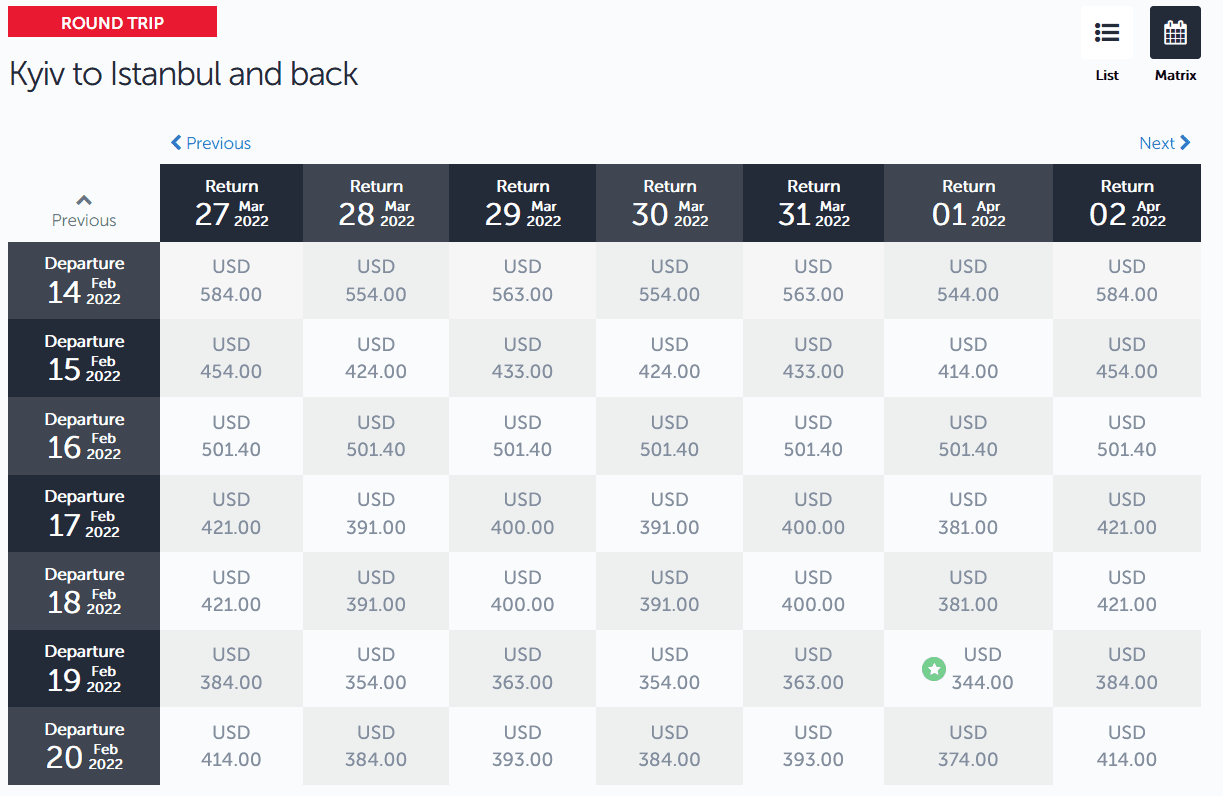Go to Next return dates

1165,143
